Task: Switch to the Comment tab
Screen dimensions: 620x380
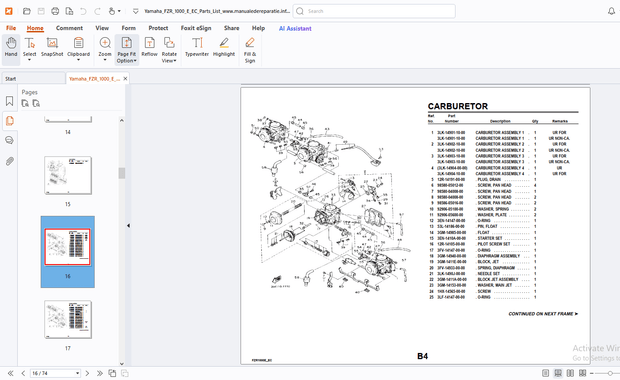Action: (x=69, y=28)
